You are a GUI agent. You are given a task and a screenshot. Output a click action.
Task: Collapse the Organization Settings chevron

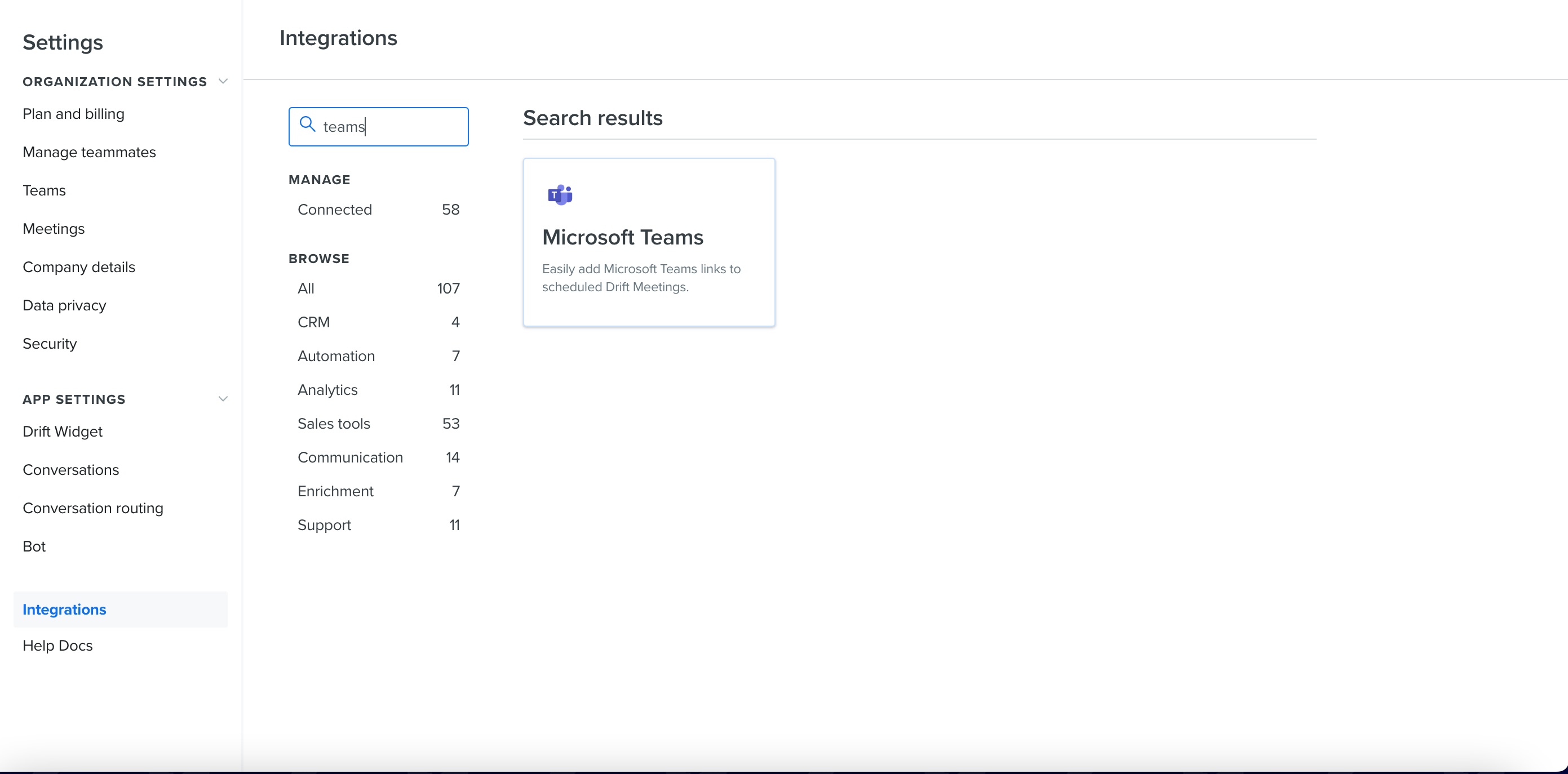(x=223, y=81)
